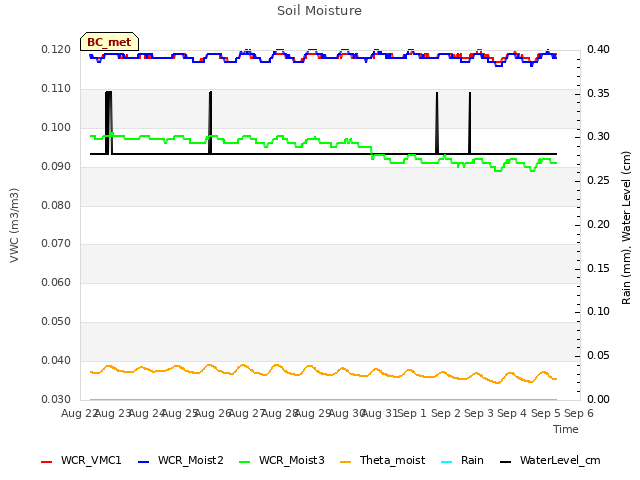Click the 0.120 left axis tick label
Viewport: 640px width, 480px height.
[x=56, y=50]
